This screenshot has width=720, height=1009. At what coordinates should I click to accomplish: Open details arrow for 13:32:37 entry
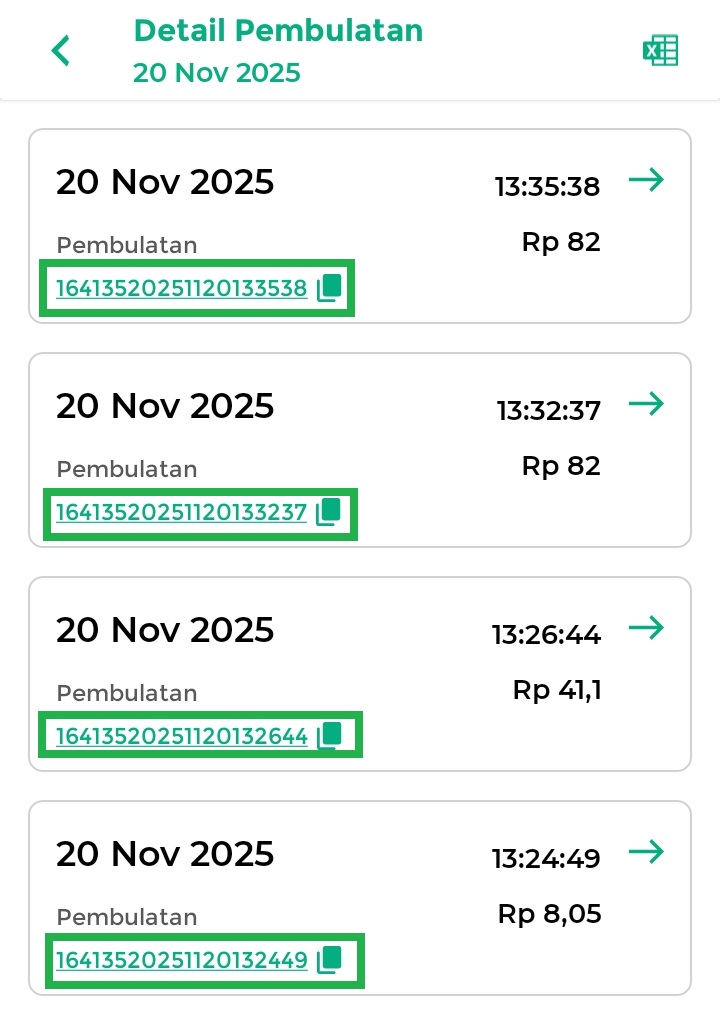click(646, 404)
